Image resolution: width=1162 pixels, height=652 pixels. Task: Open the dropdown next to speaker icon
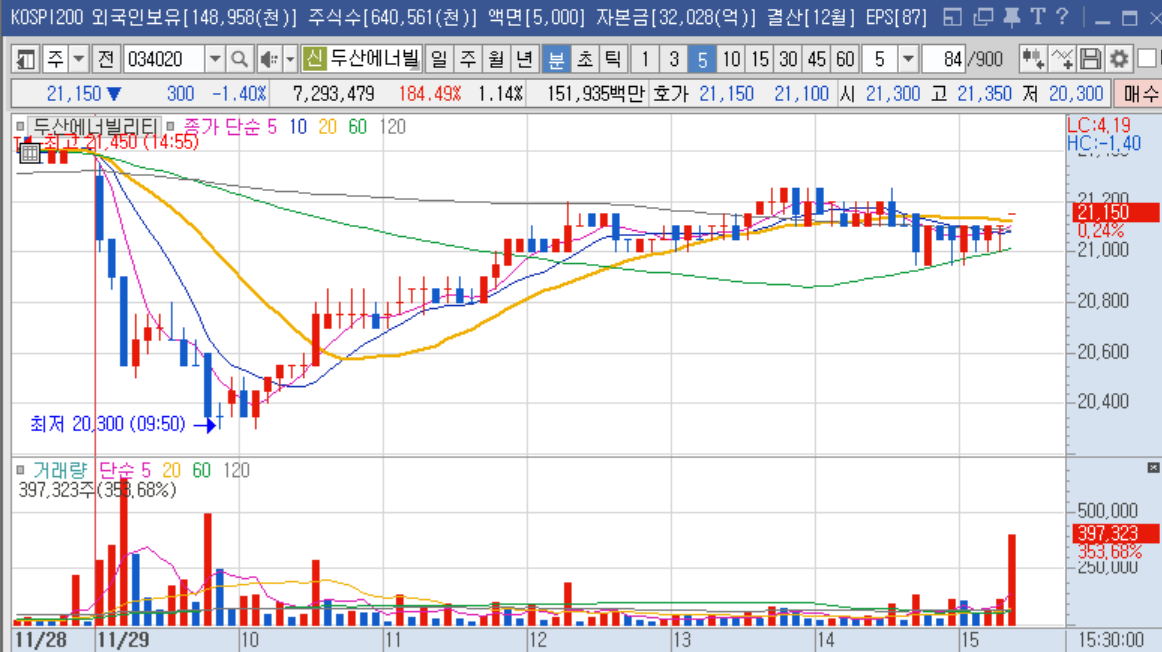click(290, 59)
